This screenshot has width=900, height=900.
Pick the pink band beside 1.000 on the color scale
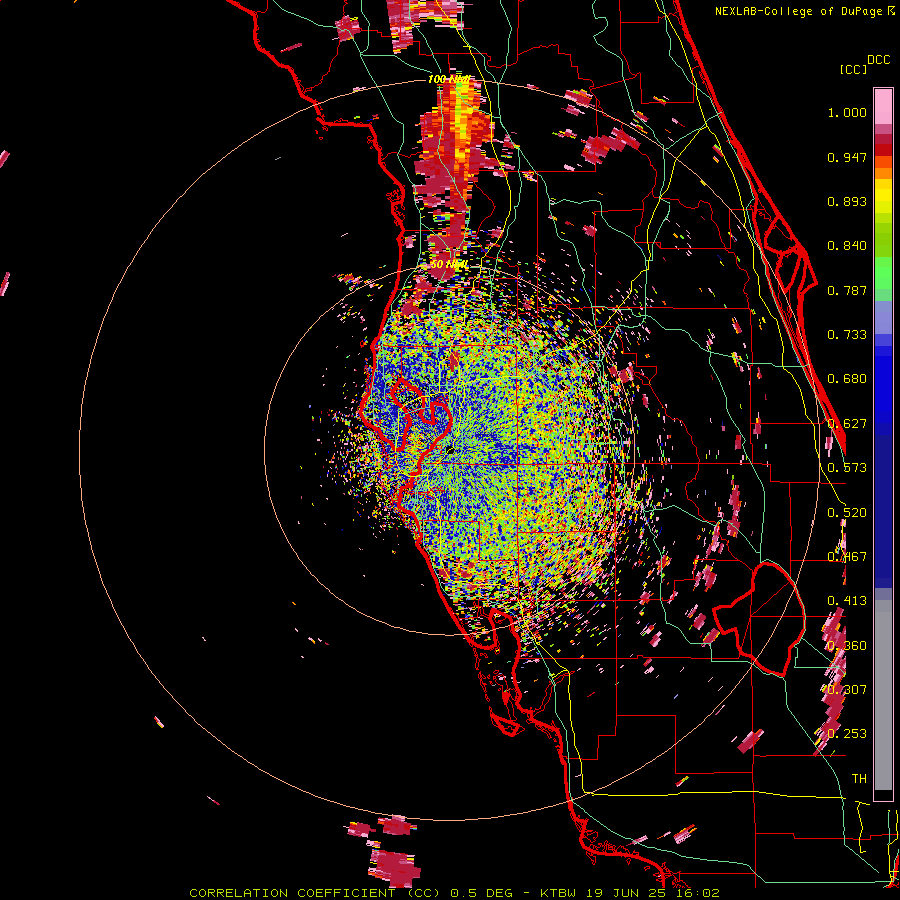[883, 107]
